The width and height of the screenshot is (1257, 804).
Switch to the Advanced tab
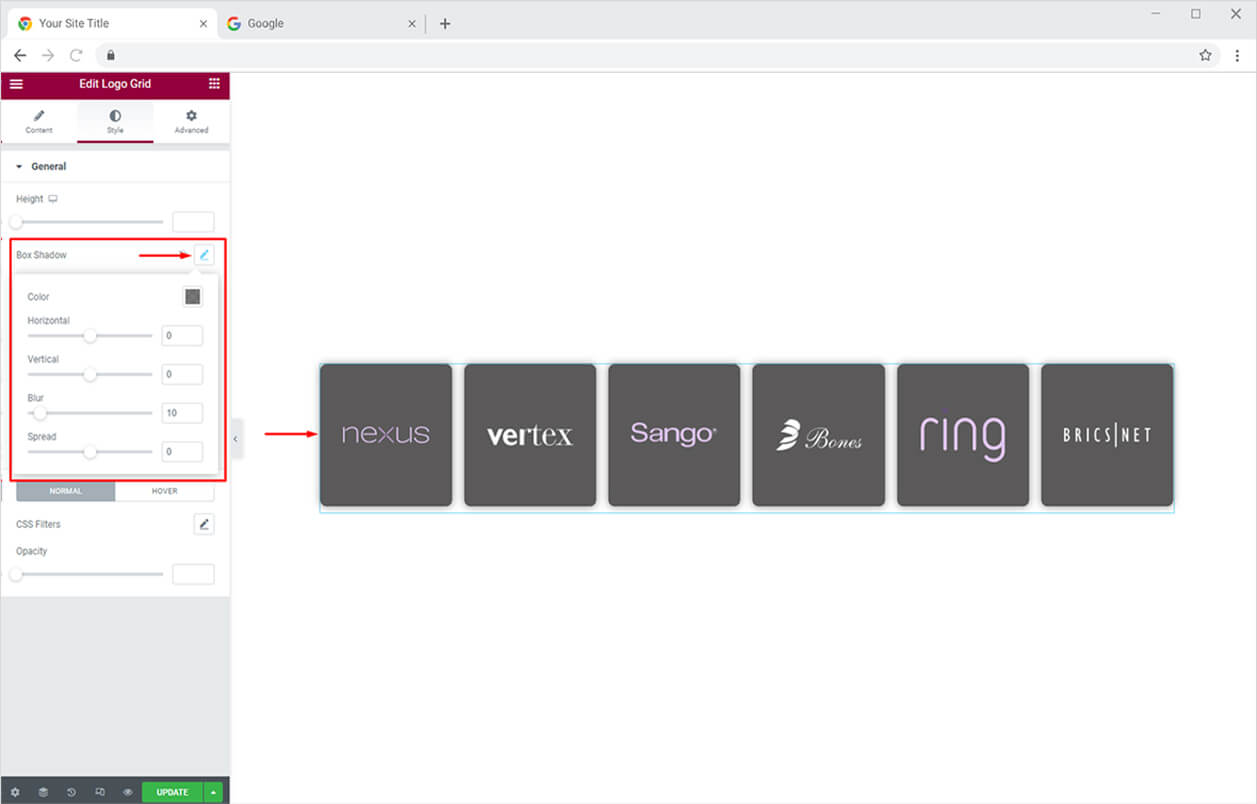point(191,122)
